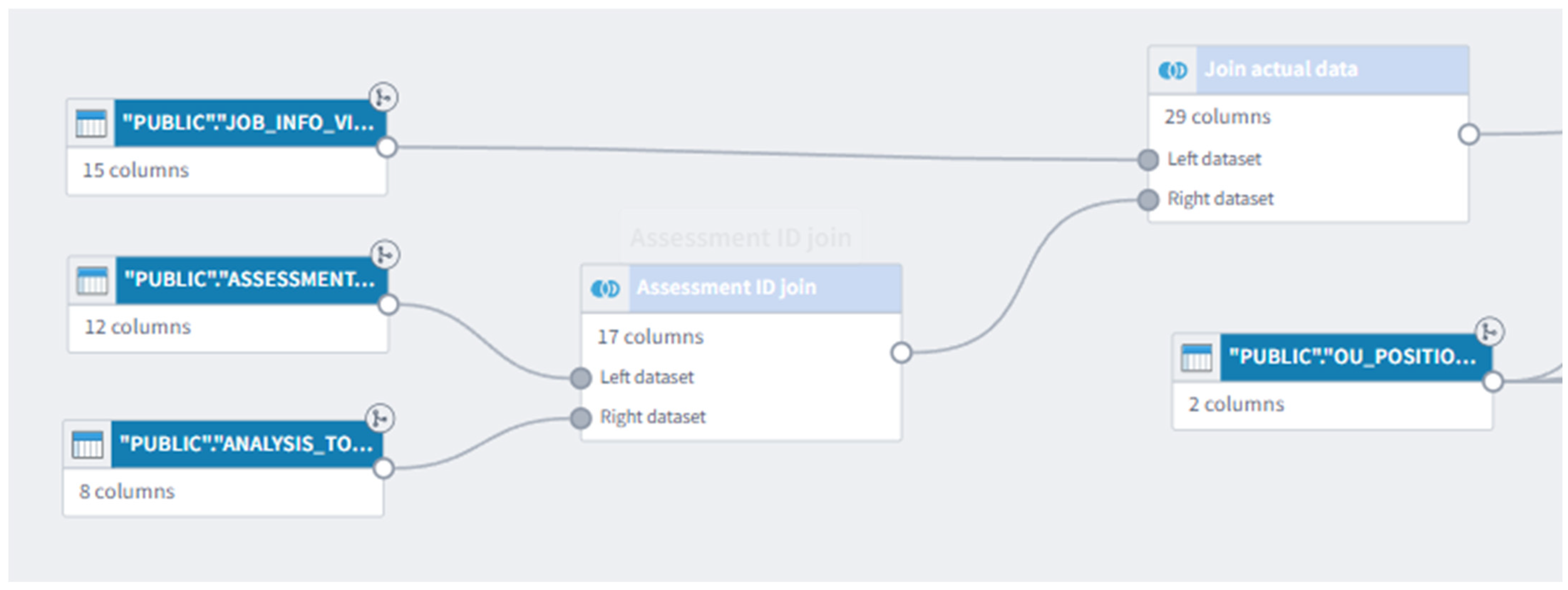
Task: Click Right dataset port of Join actual data
Action: [1148, 199]
